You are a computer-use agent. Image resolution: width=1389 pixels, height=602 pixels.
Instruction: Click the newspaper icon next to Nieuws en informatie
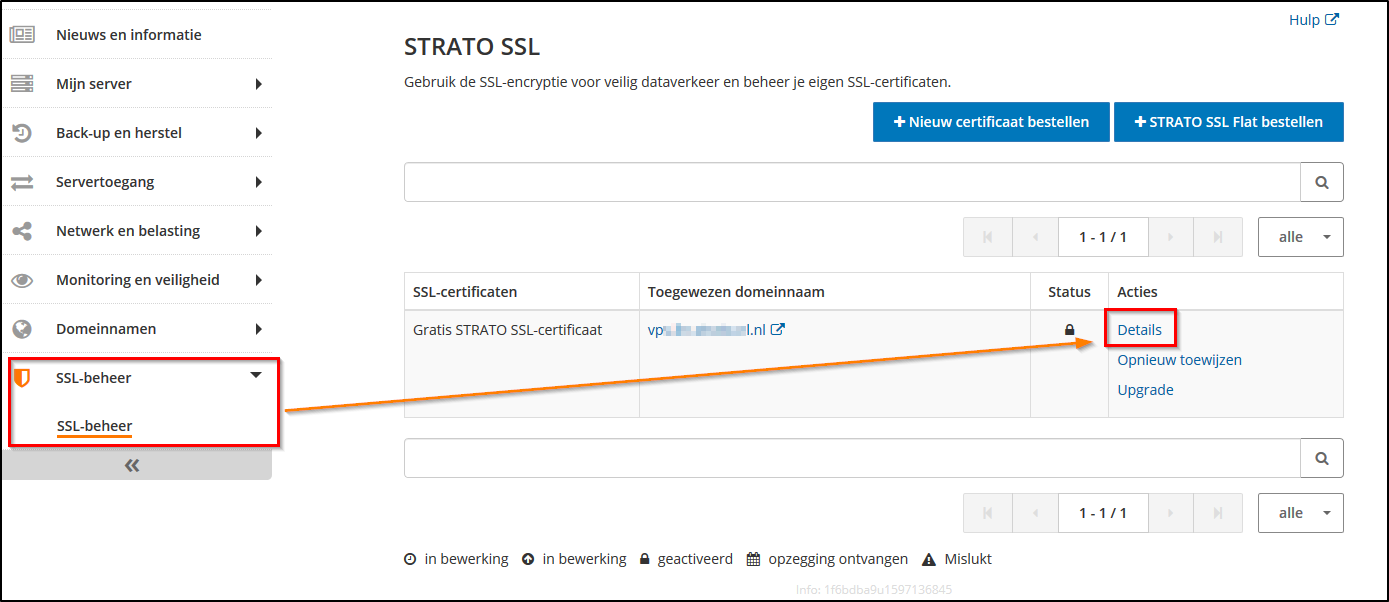click(22, 33)
